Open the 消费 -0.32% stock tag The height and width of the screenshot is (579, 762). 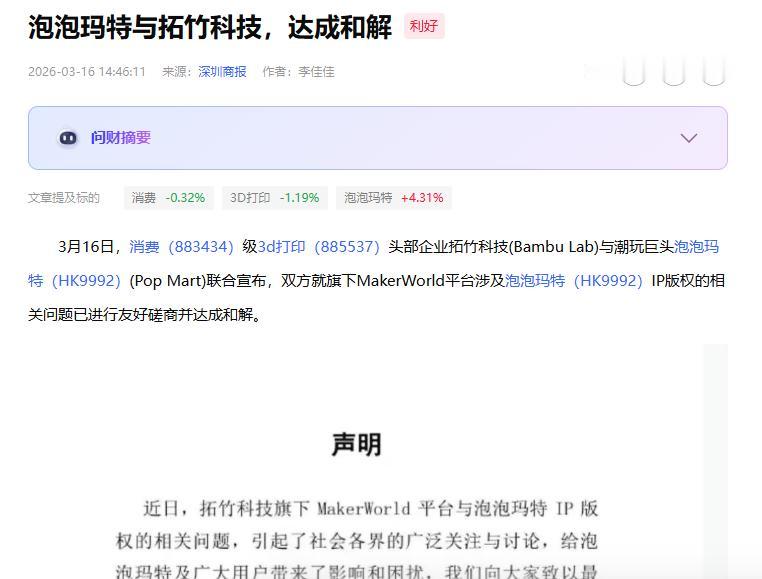click(x=169, y=198)
